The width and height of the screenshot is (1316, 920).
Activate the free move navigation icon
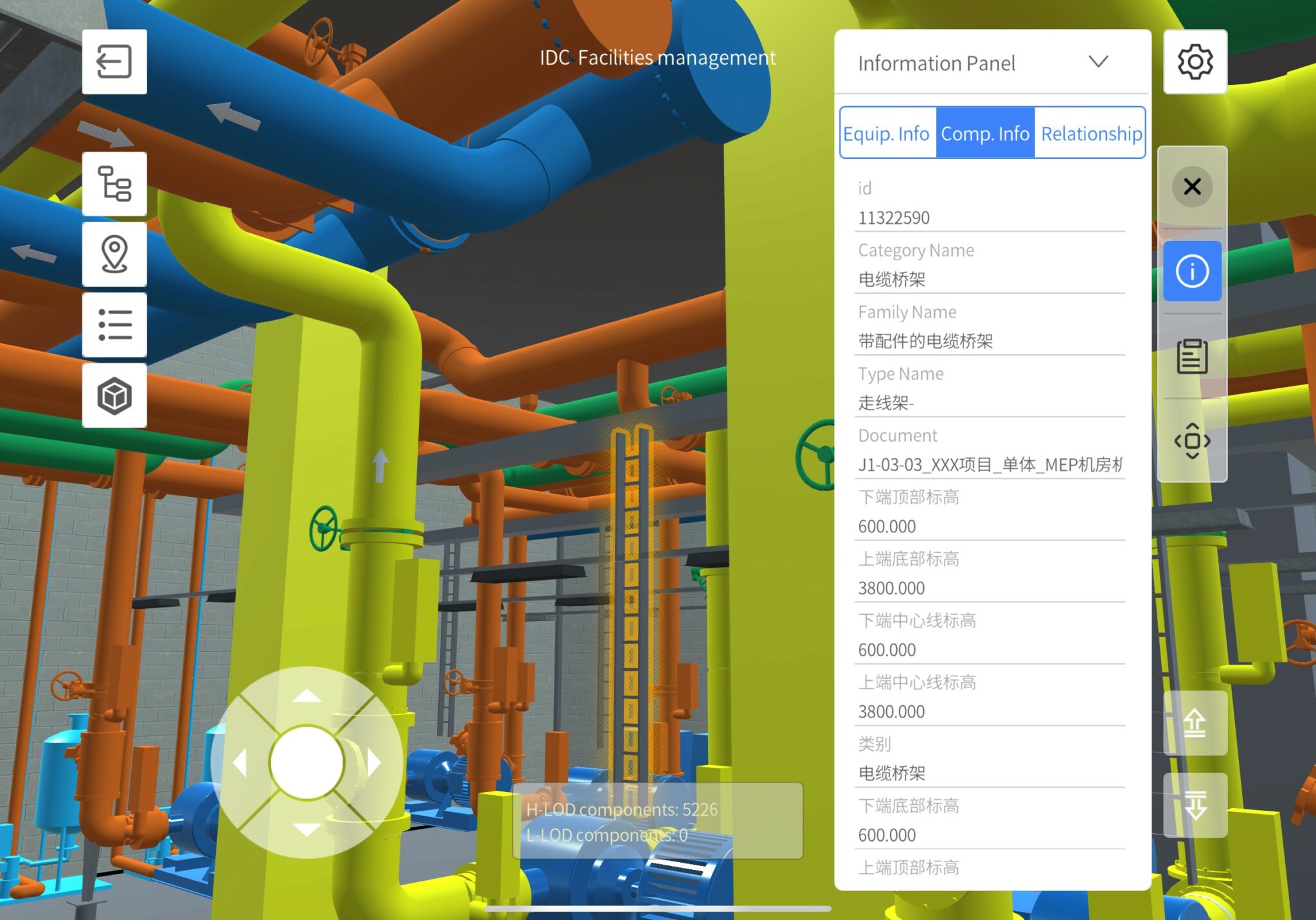(x=1192, y=441)
